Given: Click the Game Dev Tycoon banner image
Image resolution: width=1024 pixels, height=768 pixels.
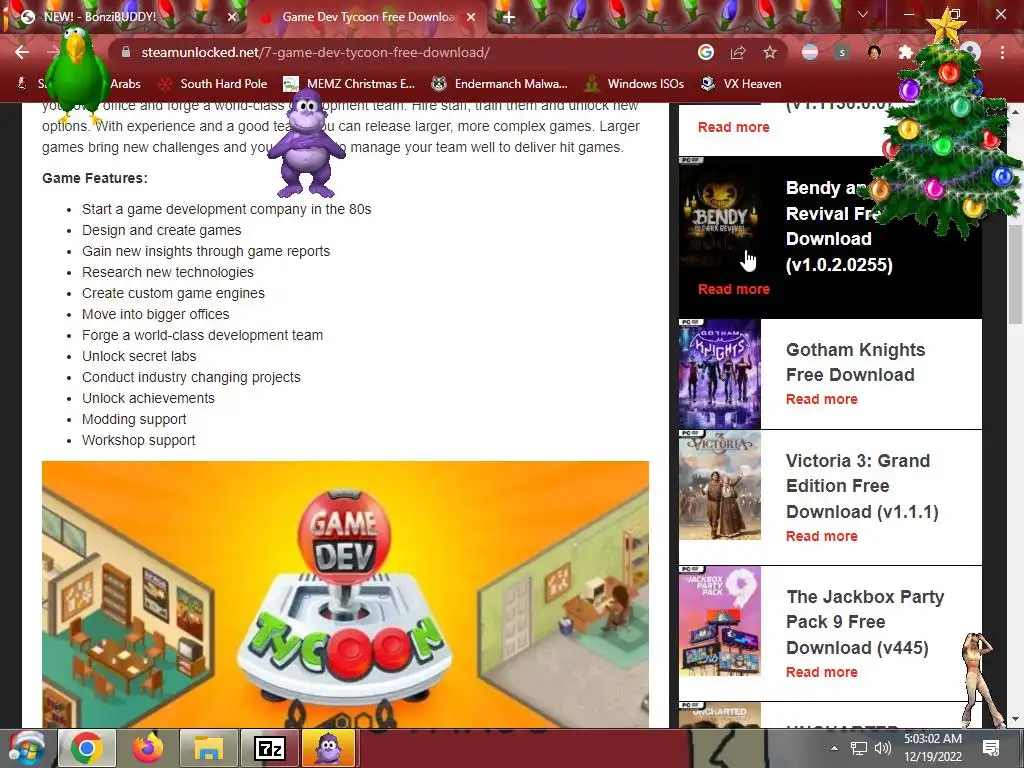Looking at the screenshot, I should coord(345,594).
